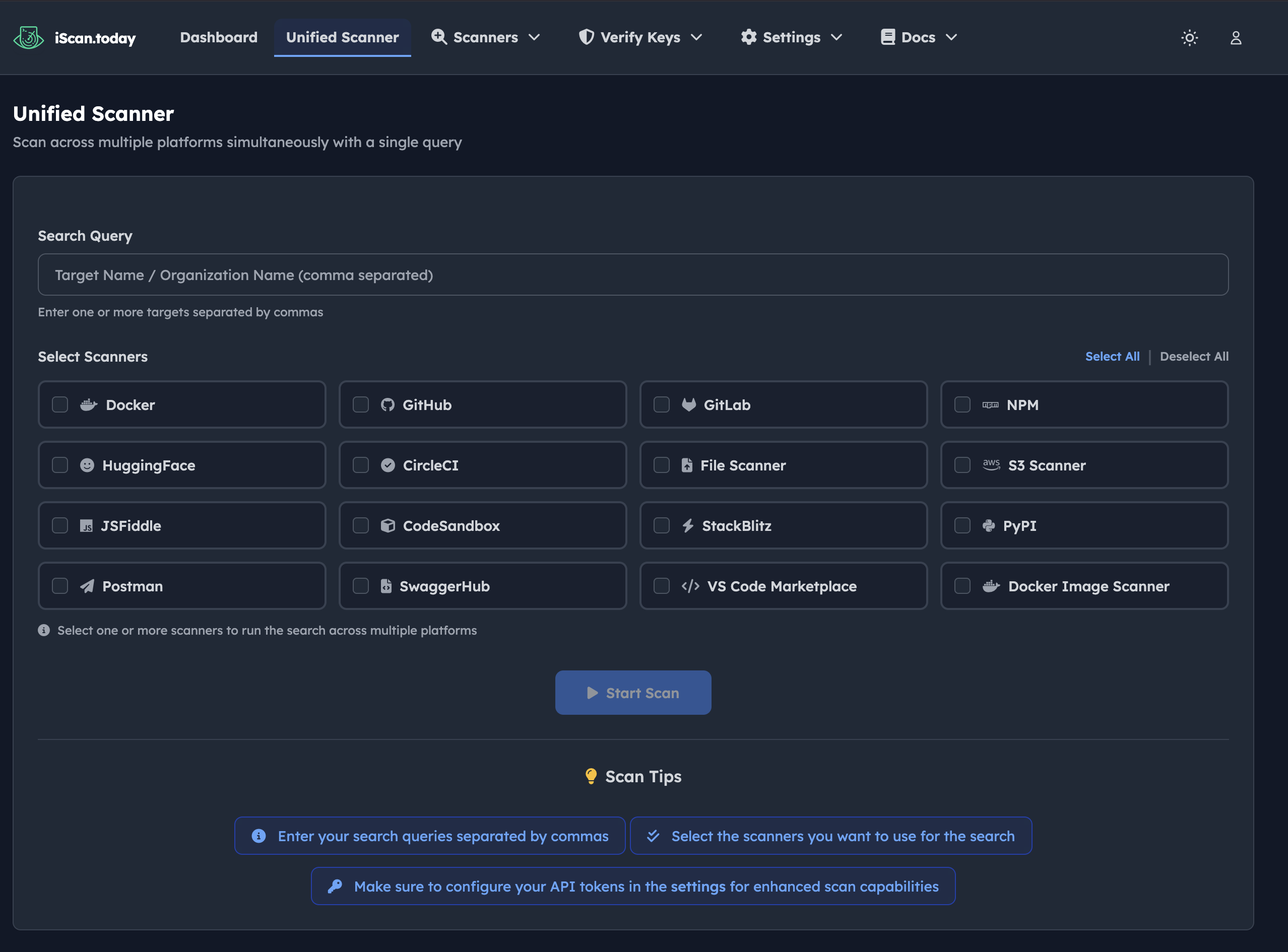
Task: Click the File Scanner document icon
Action: pyautogui.click(x=686, y=465)
